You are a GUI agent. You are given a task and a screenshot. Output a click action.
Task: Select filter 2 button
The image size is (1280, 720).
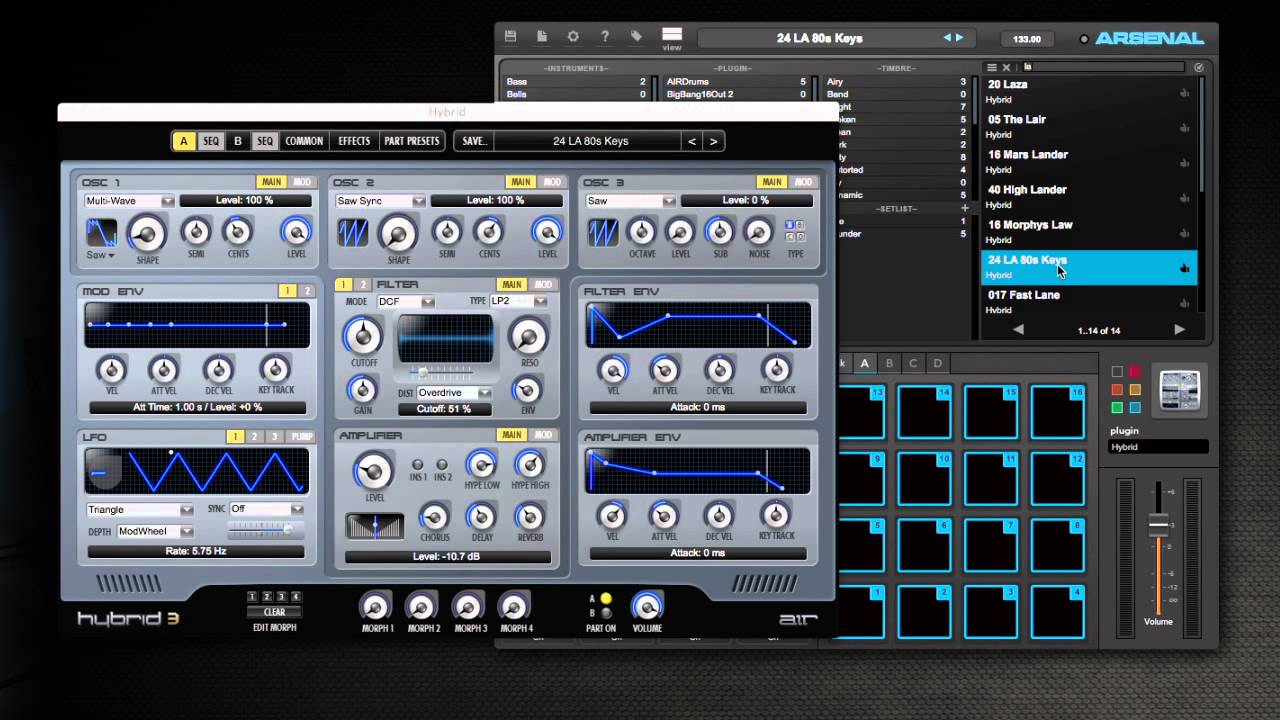click(363, 285)
